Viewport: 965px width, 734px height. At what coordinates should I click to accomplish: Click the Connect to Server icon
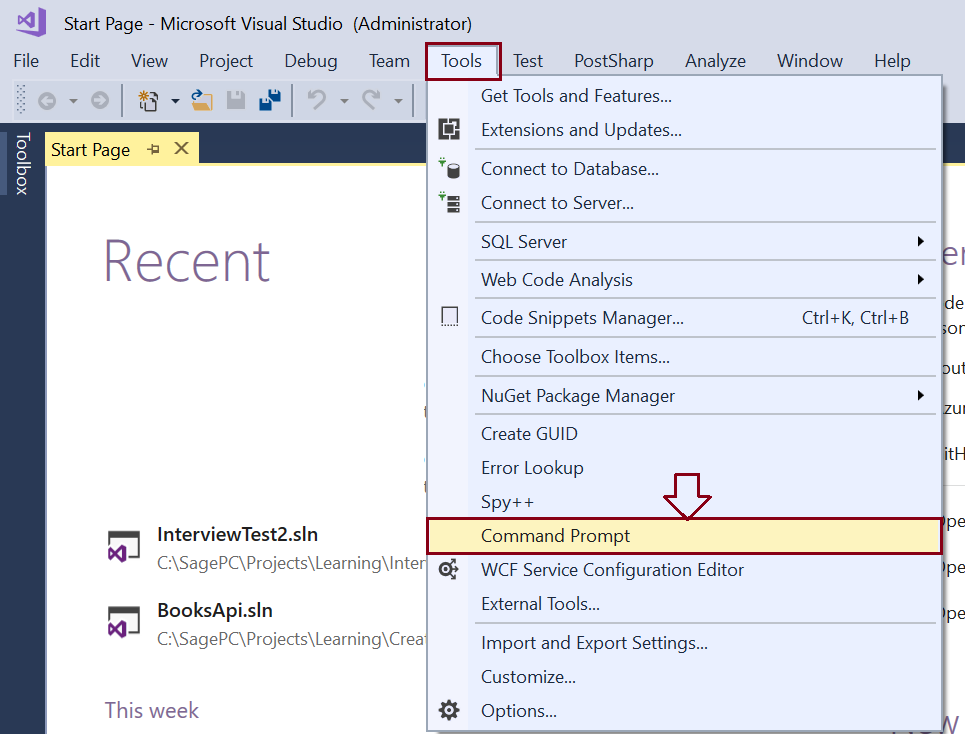[449, 202]
